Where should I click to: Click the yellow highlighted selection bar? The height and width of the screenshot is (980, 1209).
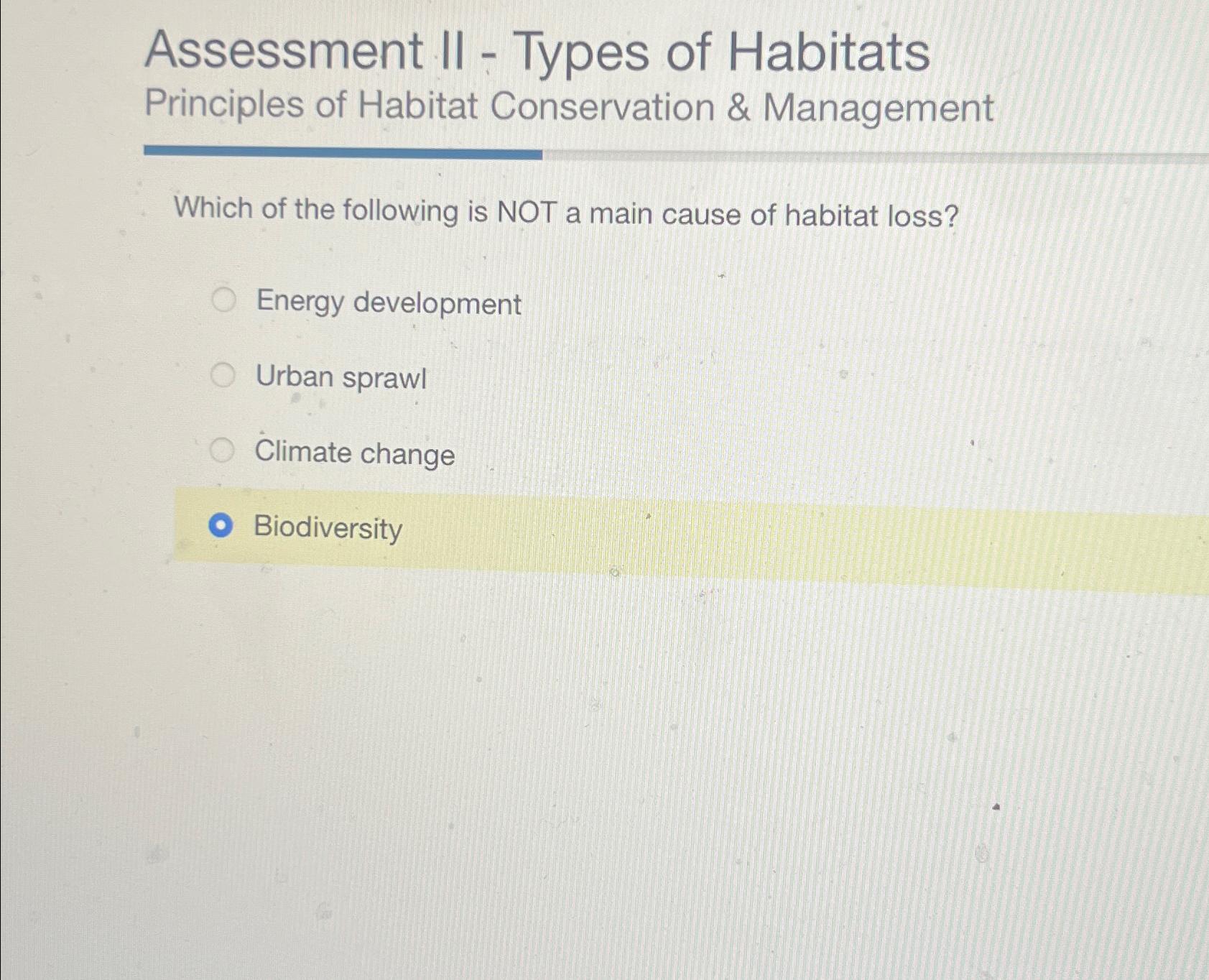click(647, 530)
